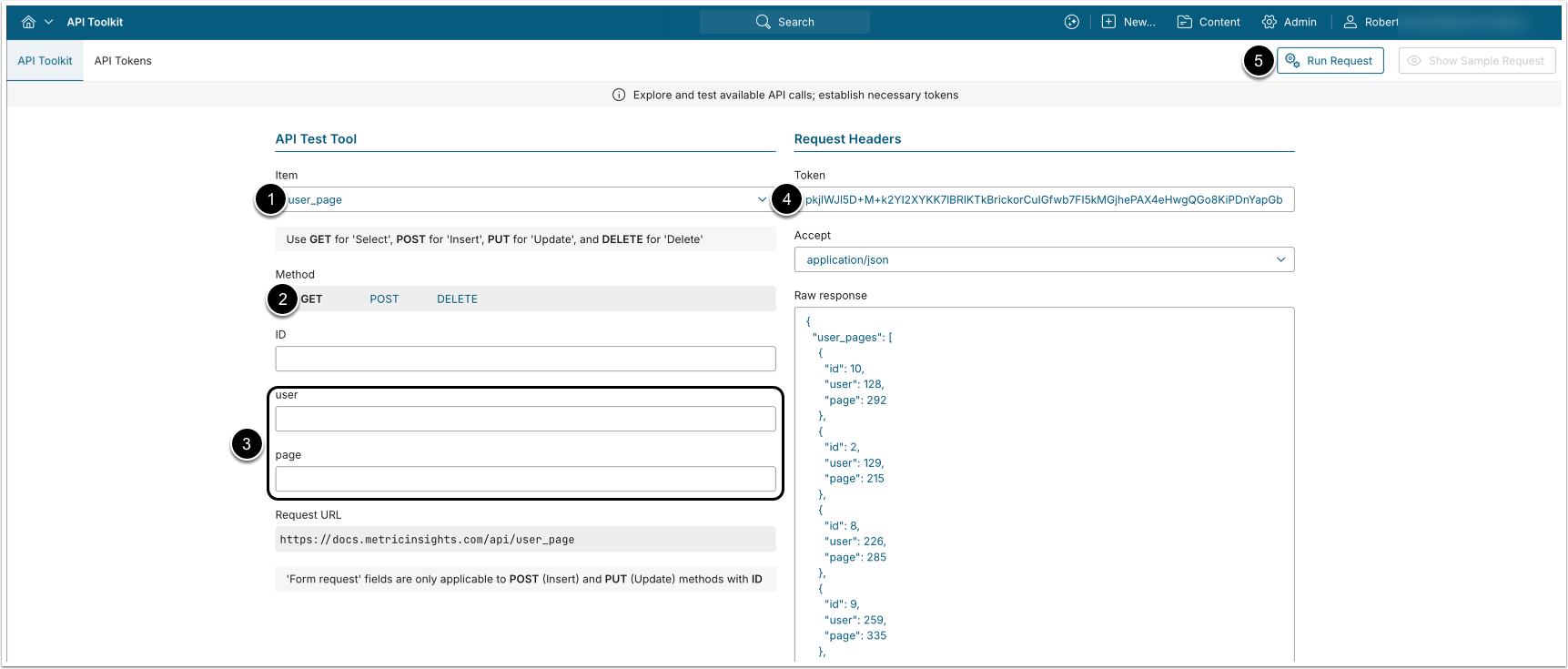Click the "user": 226 line in response

pos(855,541)
